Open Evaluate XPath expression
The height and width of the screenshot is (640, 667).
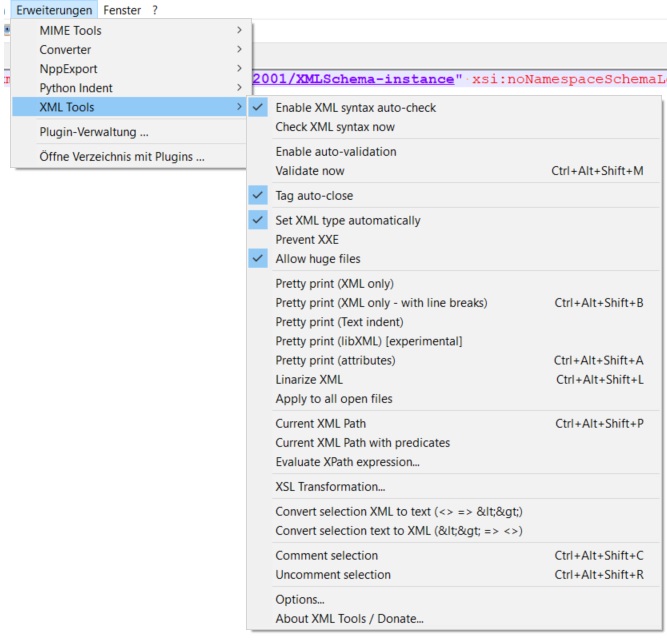[454, 462]
